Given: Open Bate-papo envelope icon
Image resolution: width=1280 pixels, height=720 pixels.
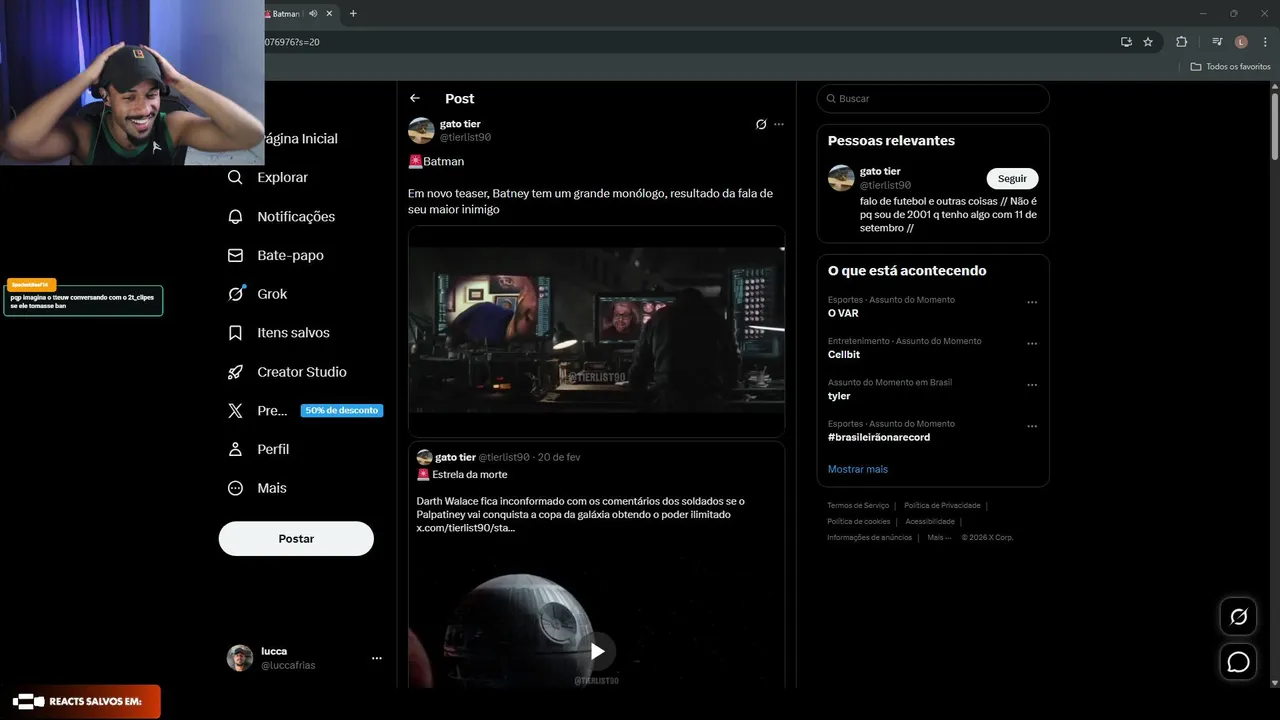Looking at the screenshot, I should tap(235, 255).
